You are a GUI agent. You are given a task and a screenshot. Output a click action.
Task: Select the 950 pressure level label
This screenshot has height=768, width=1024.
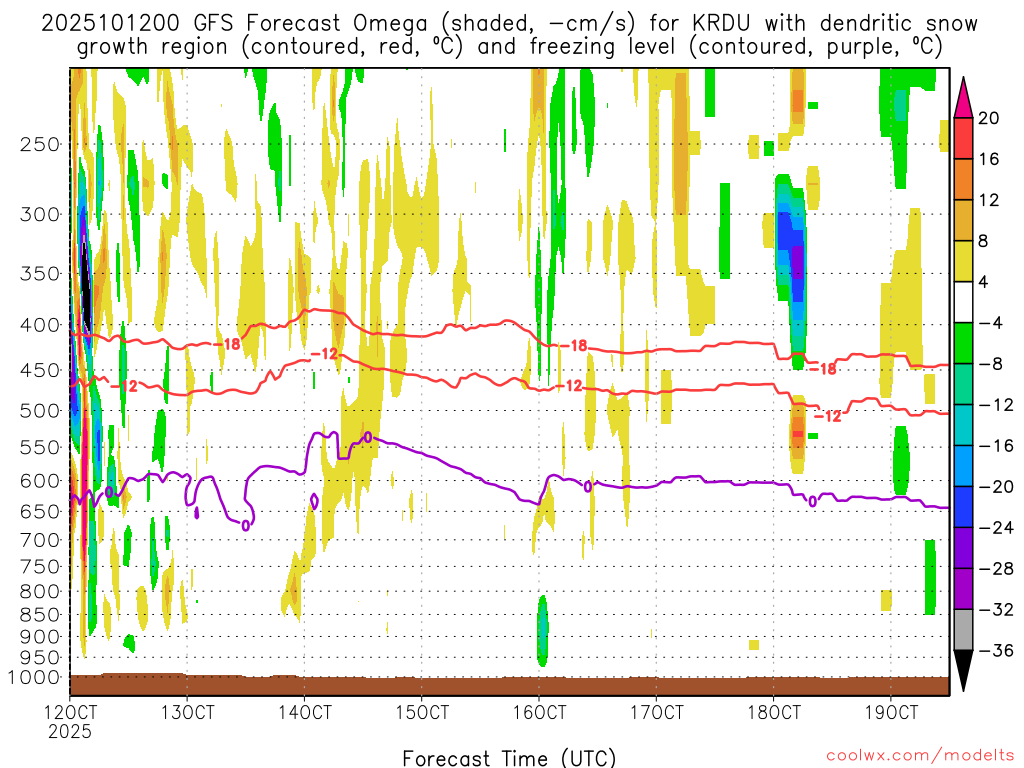(x=40, y=658)
